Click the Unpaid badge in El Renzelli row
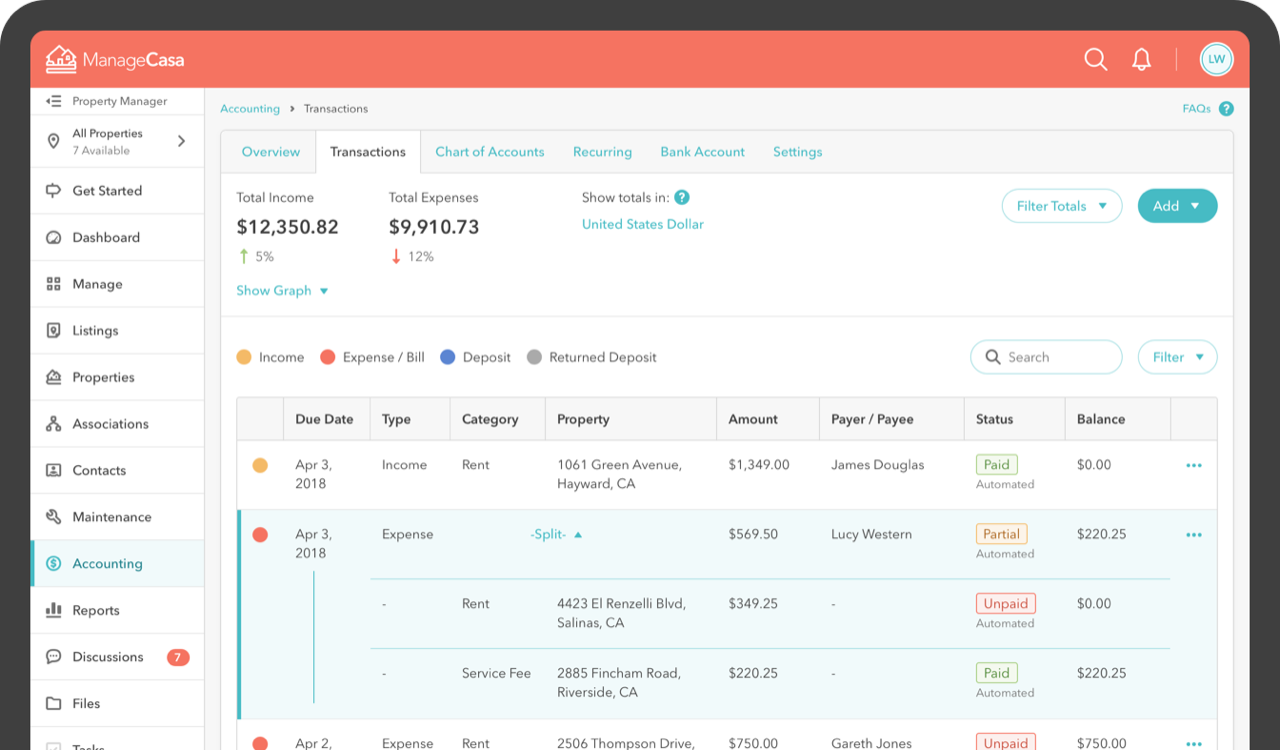This screenshot has width=1280, height=750. 1006,603
